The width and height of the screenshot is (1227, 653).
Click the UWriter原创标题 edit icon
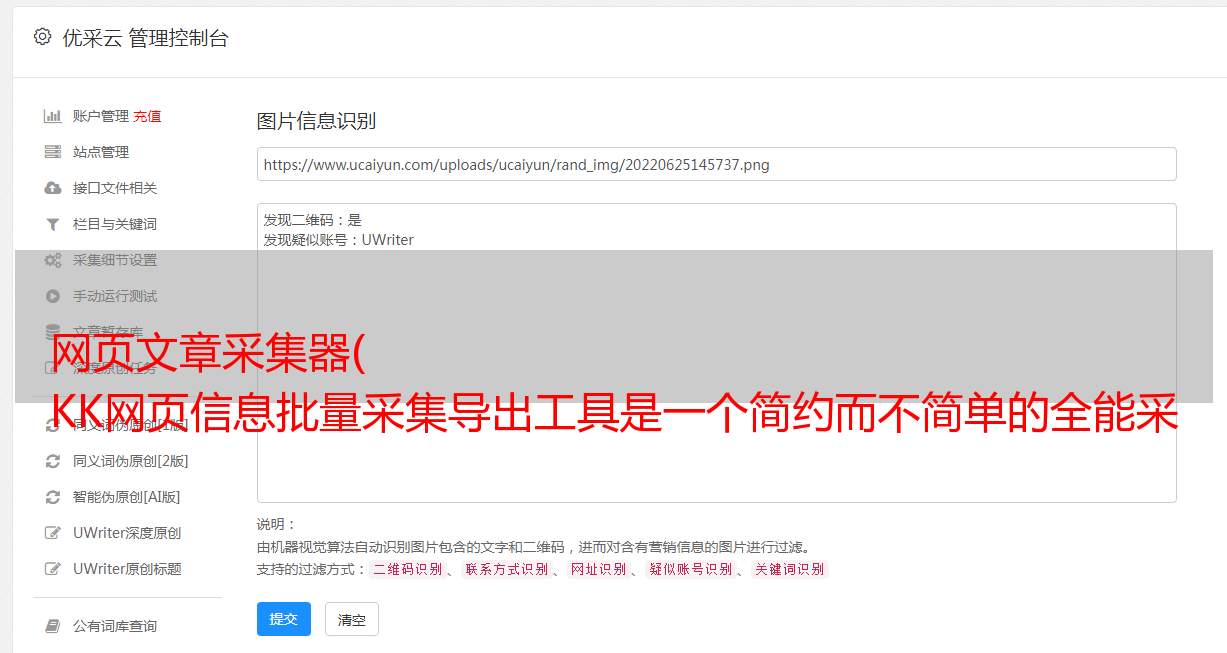tap(52, 569)
